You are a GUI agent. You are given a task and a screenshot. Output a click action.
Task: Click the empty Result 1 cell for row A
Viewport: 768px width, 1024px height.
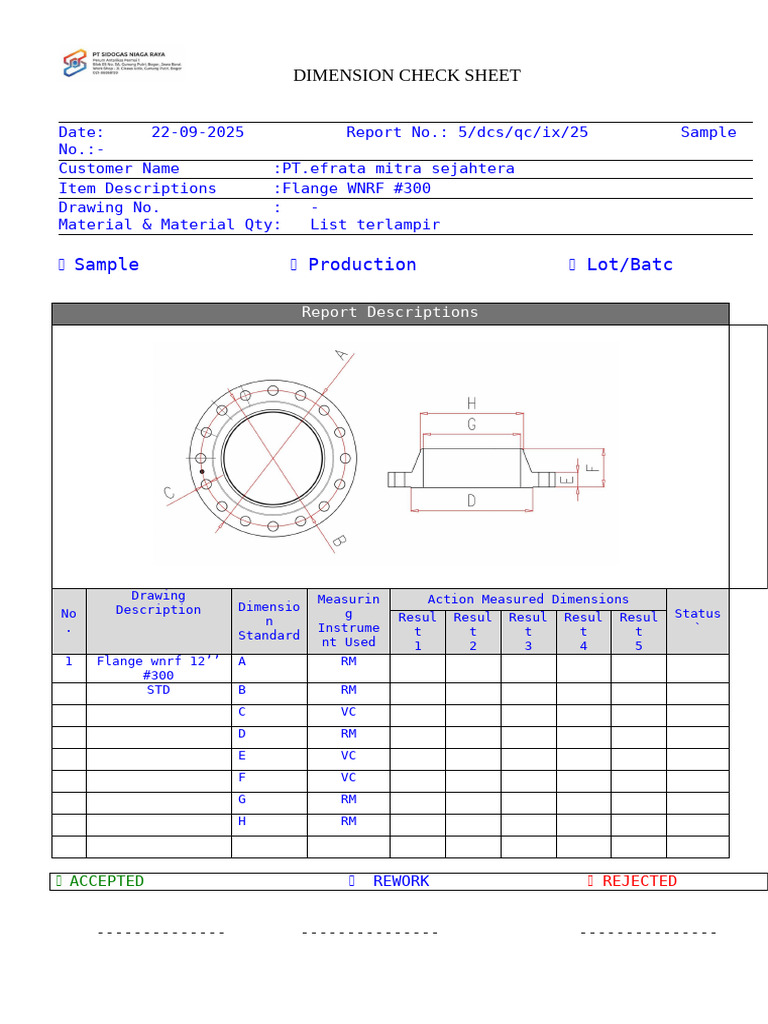coord(418,669)
